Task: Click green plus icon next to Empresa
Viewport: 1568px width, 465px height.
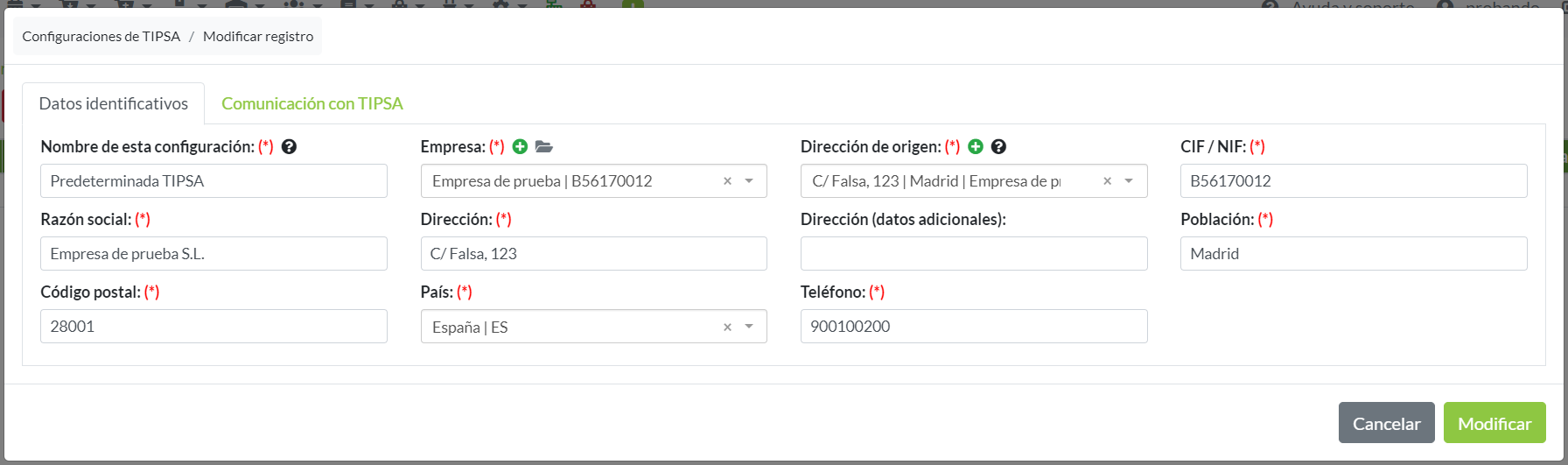Action: [x=520, y=147]
